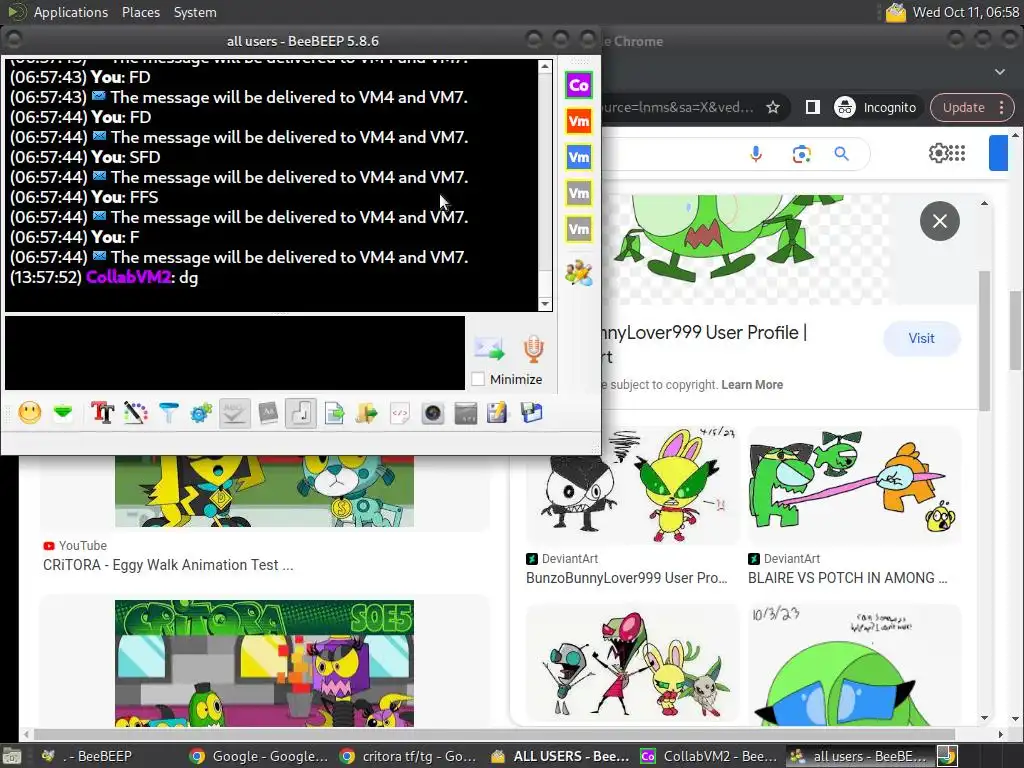Toggle the Return key send option icon

tap(301, 413)
